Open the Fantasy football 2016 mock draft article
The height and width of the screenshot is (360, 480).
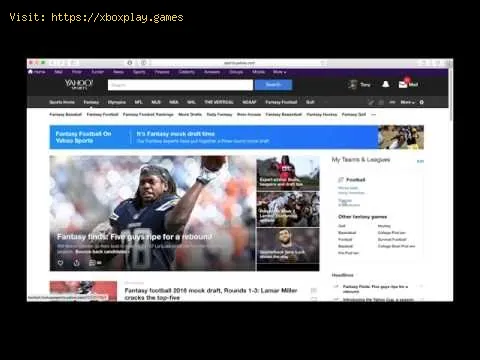click(211, 294)
